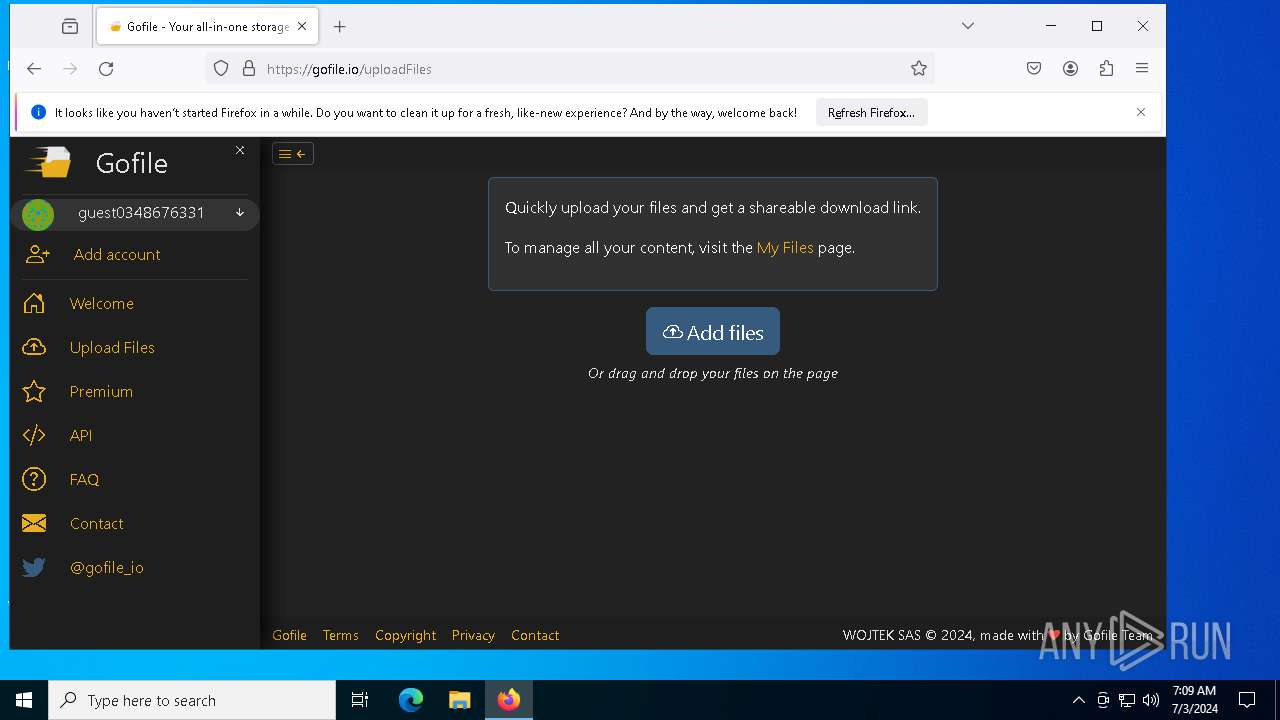Open the Copyright footer link

(x=405, y=636)
